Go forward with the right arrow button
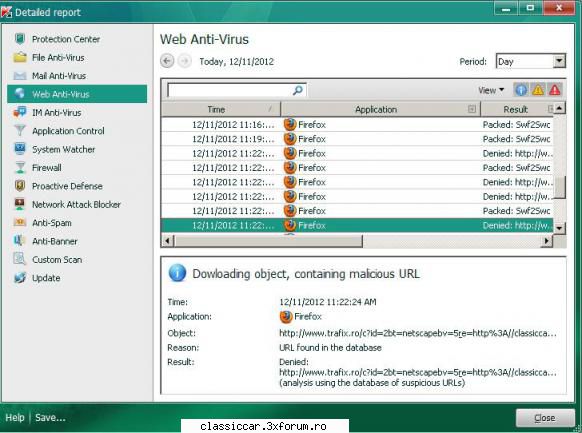The image size is (582, 433). [x=184, y=61]
